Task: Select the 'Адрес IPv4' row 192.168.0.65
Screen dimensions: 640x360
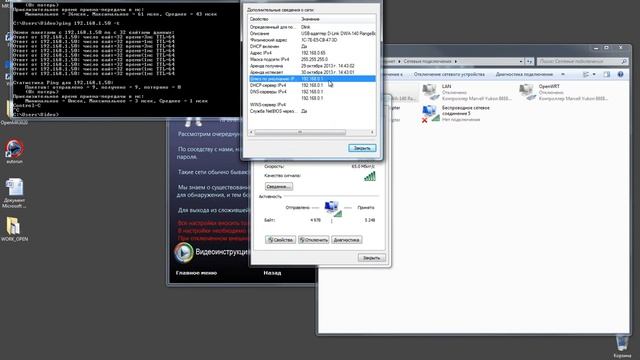Action: (x=312, y=53)
